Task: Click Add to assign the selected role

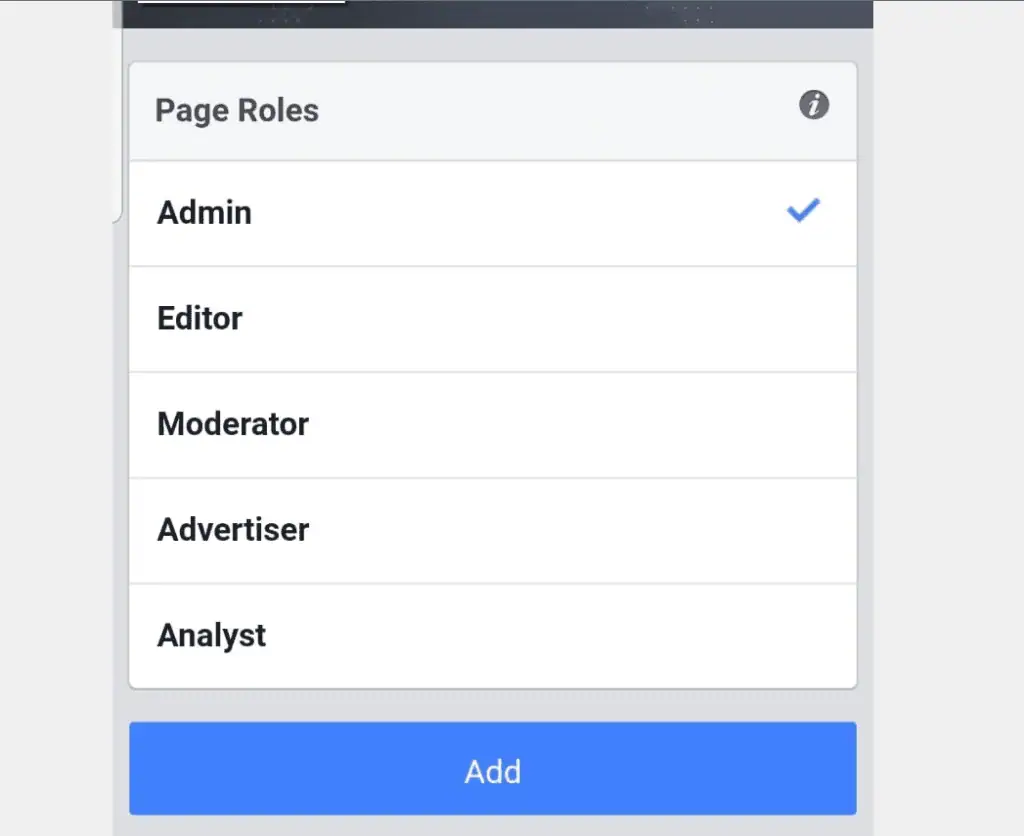Action: click(492, 770)
